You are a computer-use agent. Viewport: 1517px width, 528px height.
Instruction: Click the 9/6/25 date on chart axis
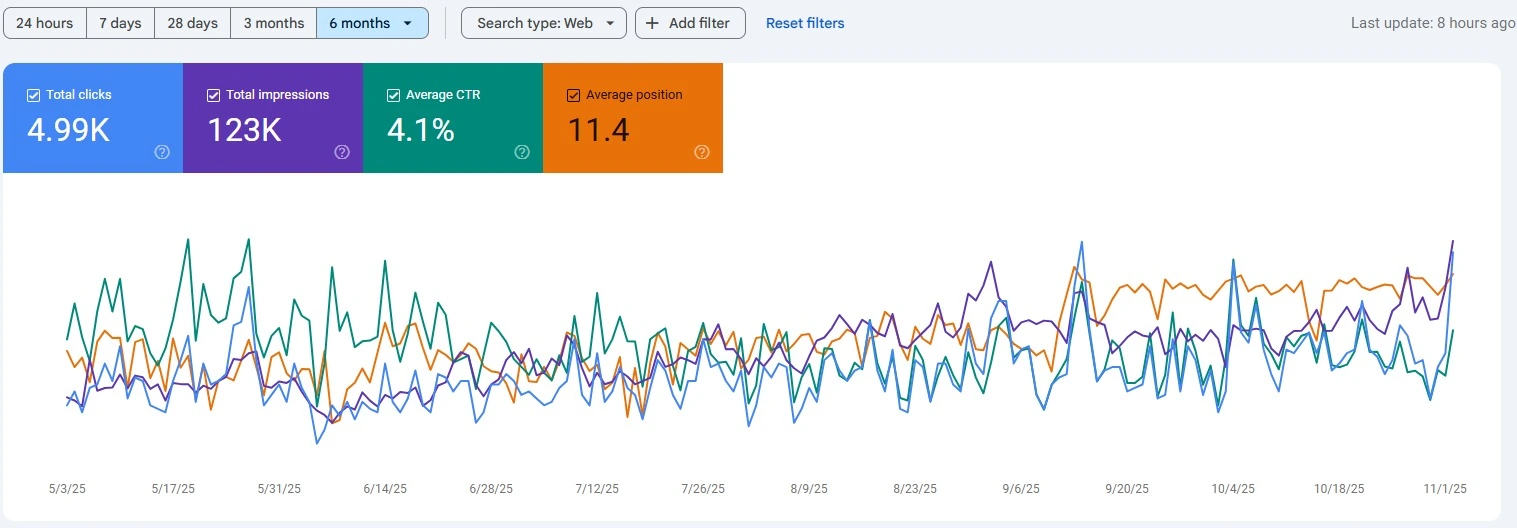click(x=1021, y=489)
